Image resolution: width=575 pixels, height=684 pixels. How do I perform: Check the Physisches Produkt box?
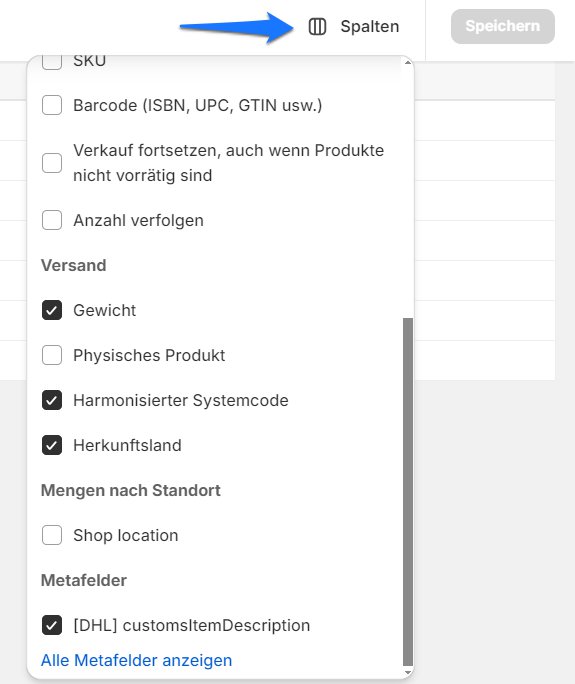[52, 355]
